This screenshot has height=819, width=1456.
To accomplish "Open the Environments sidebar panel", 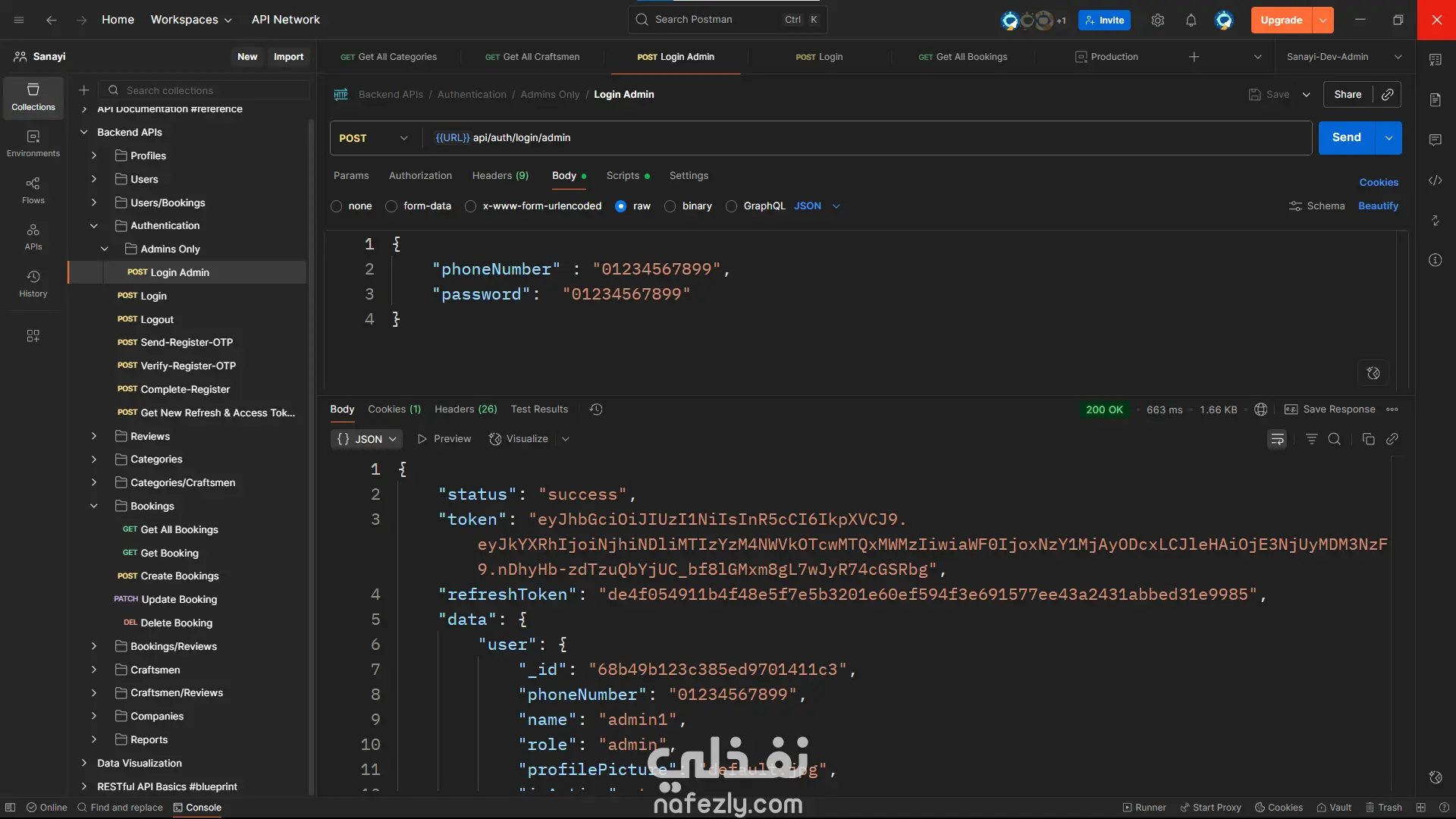I will [x=33, y=143].
